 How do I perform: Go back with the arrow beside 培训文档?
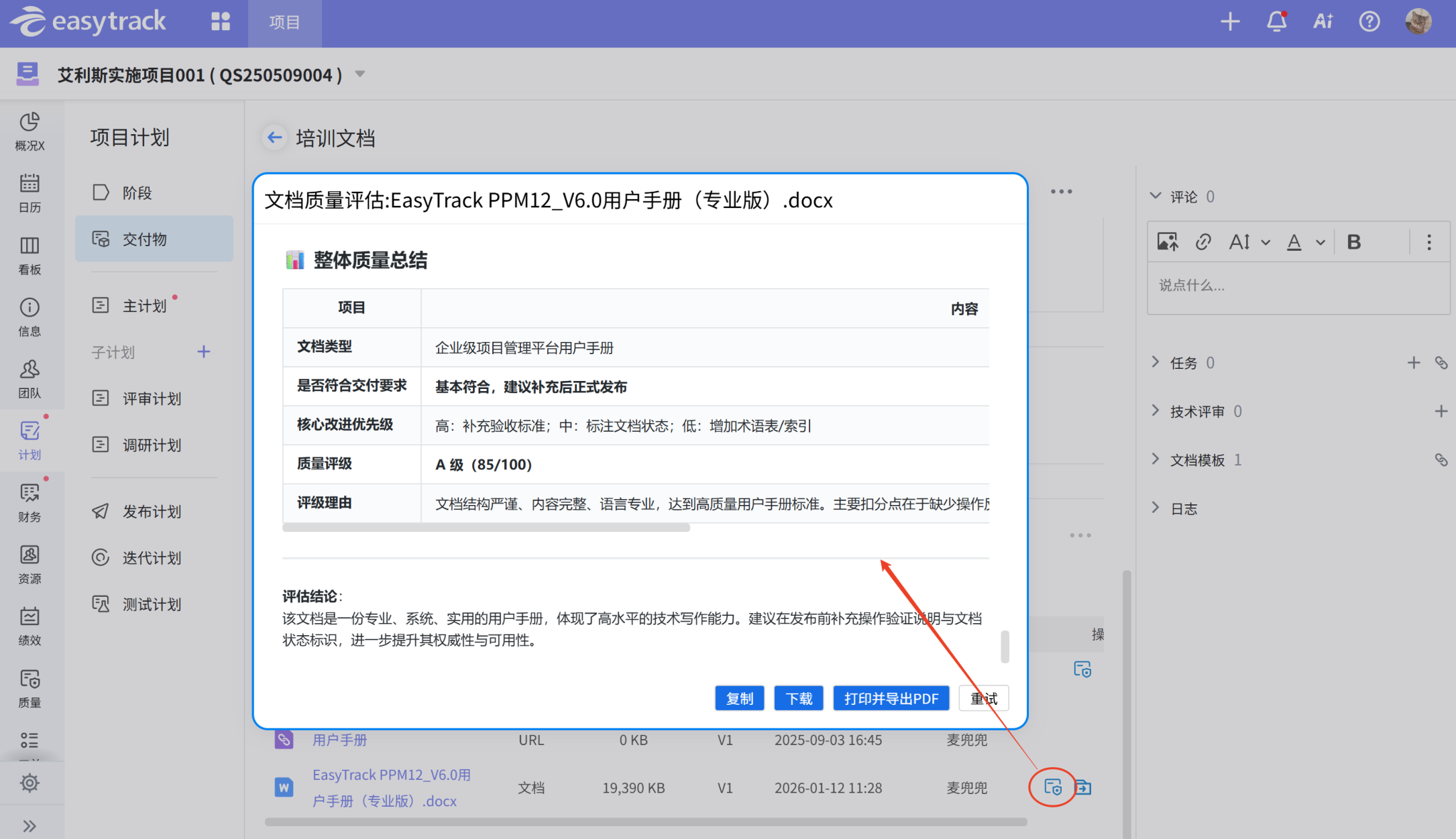pyautogui.click(x=274, y=138)
